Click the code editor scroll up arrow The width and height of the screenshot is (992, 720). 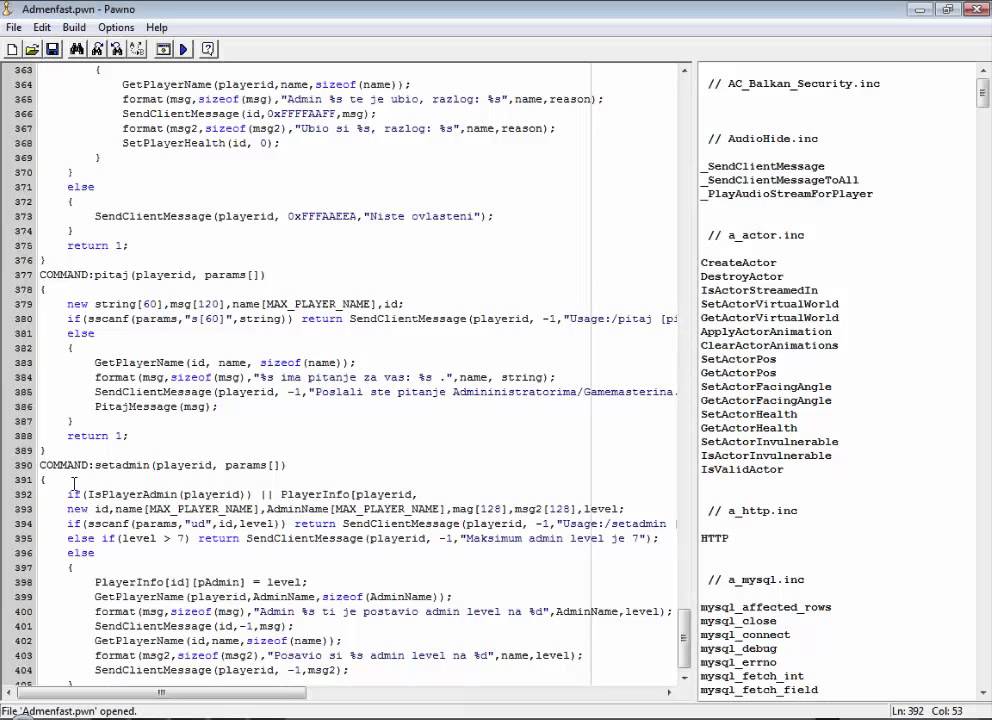click(685, 70)
